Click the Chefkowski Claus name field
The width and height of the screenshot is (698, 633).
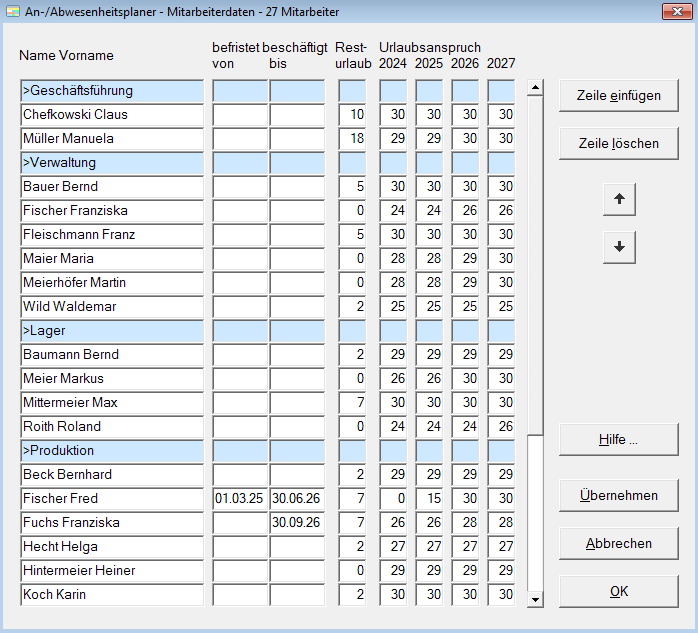pos(112,115)
